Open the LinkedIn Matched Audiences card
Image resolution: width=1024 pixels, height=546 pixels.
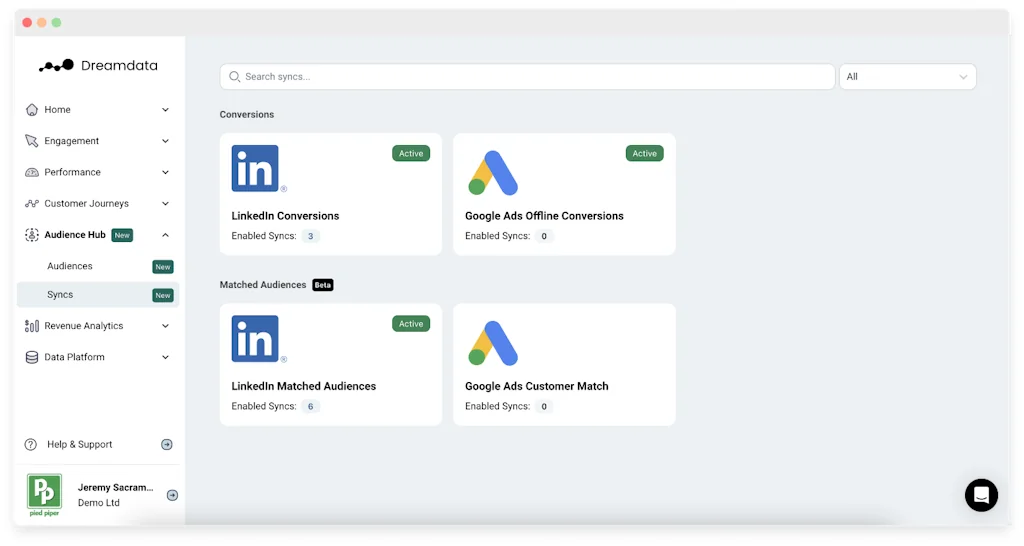[x=331, y=364]
